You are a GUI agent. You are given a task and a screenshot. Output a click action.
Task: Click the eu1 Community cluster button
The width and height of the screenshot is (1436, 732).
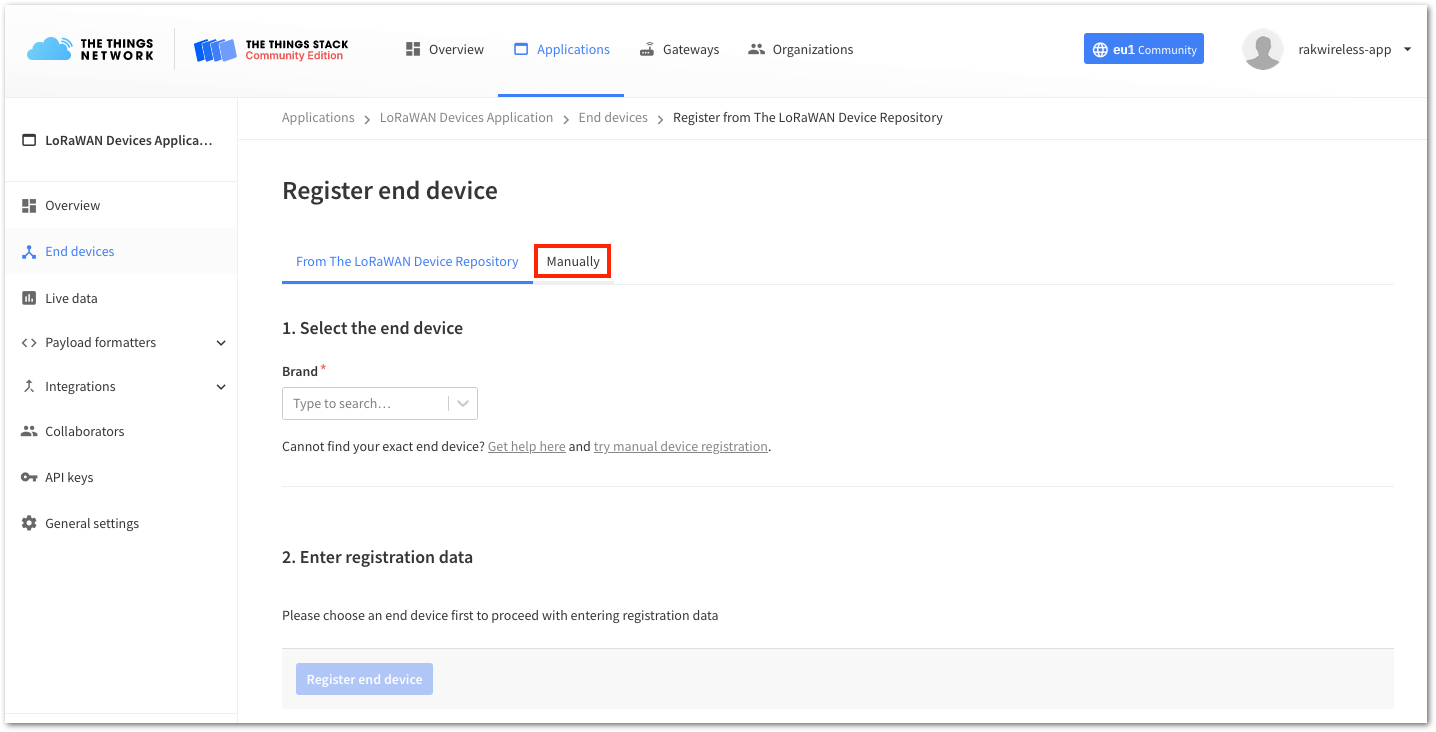tap(1144, 49)
